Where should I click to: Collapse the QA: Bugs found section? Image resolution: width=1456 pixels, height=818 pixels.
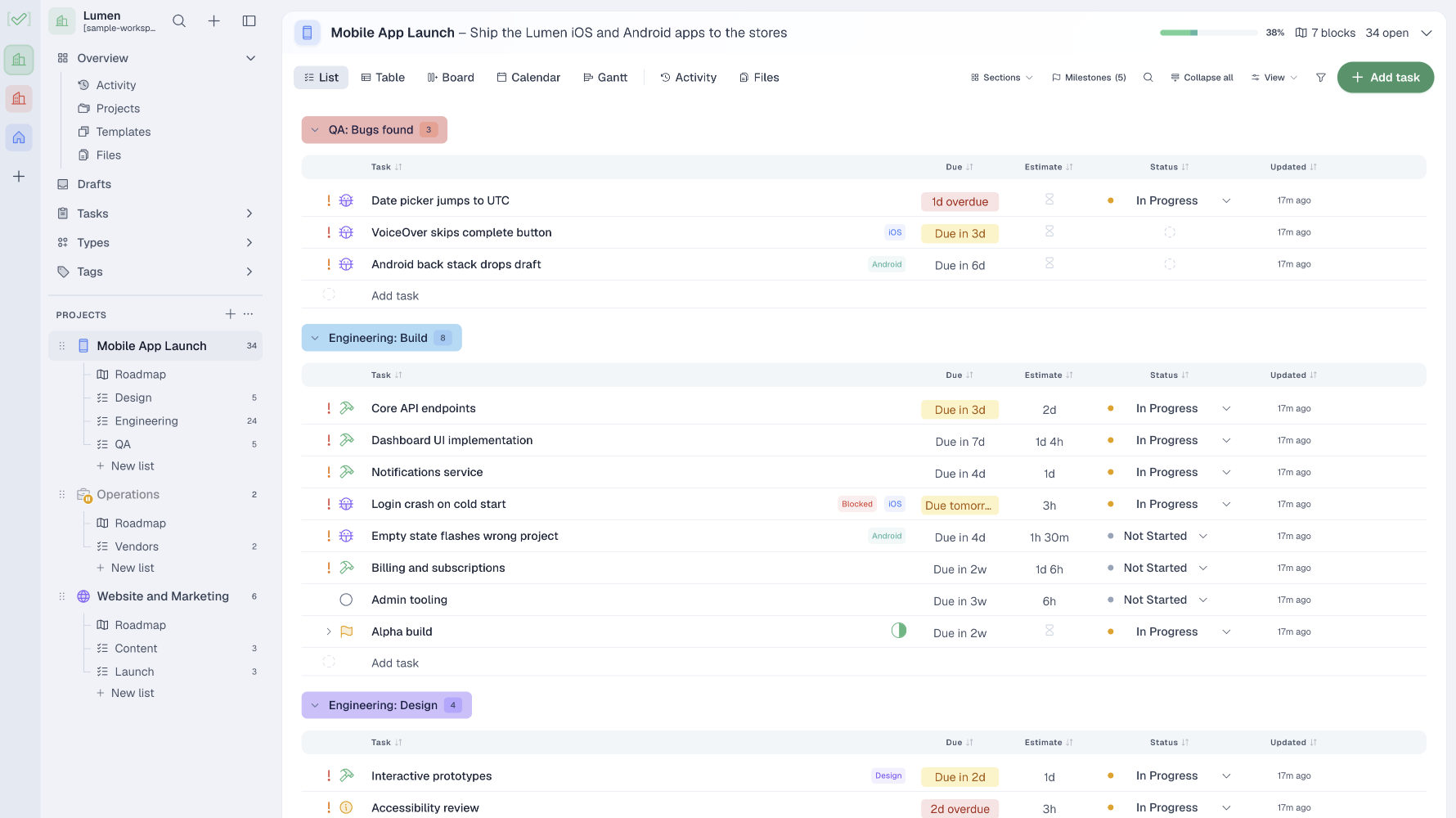point(315,130)
